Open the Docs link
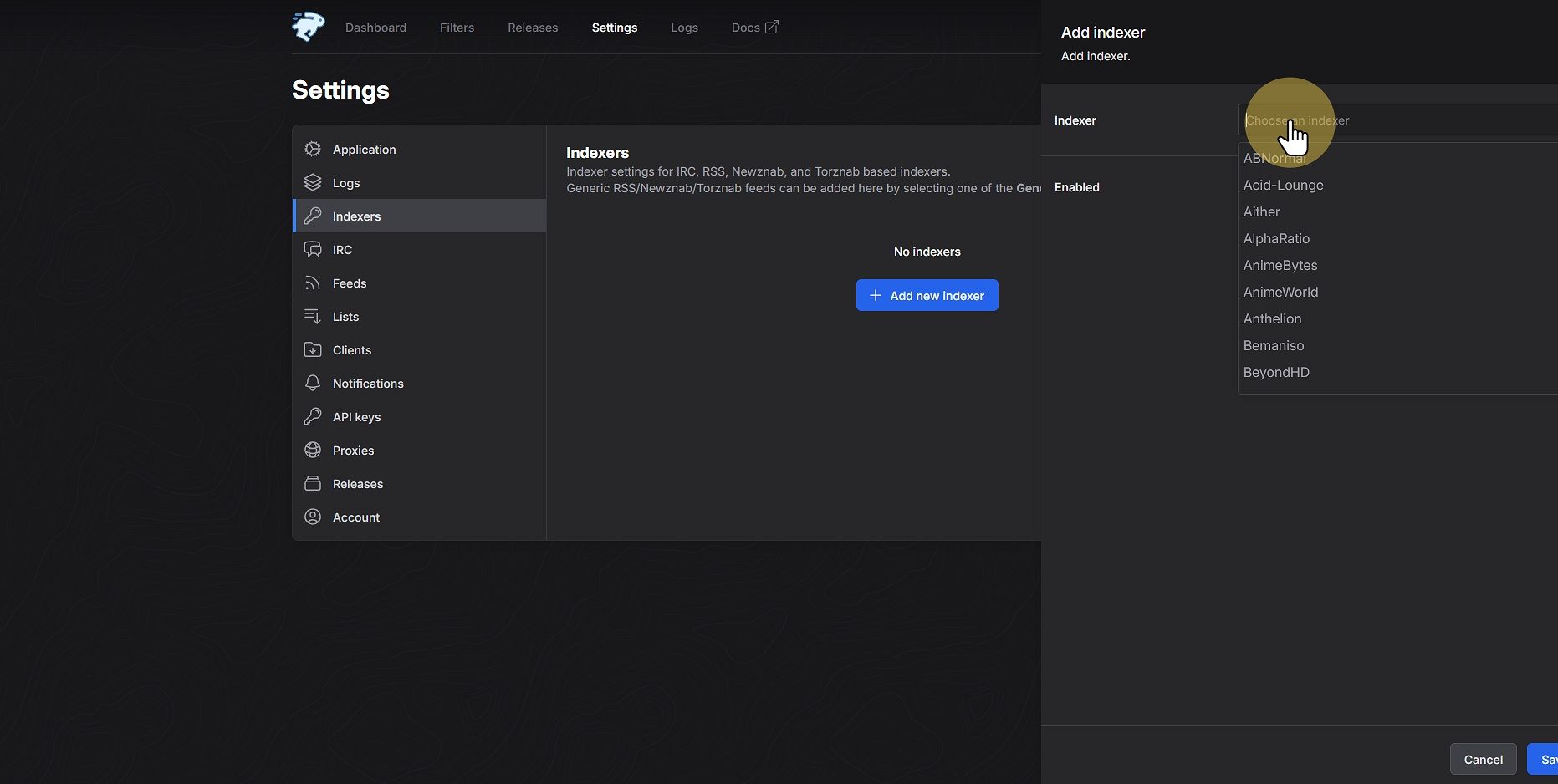1558x784 pixels. click(754, 28)
